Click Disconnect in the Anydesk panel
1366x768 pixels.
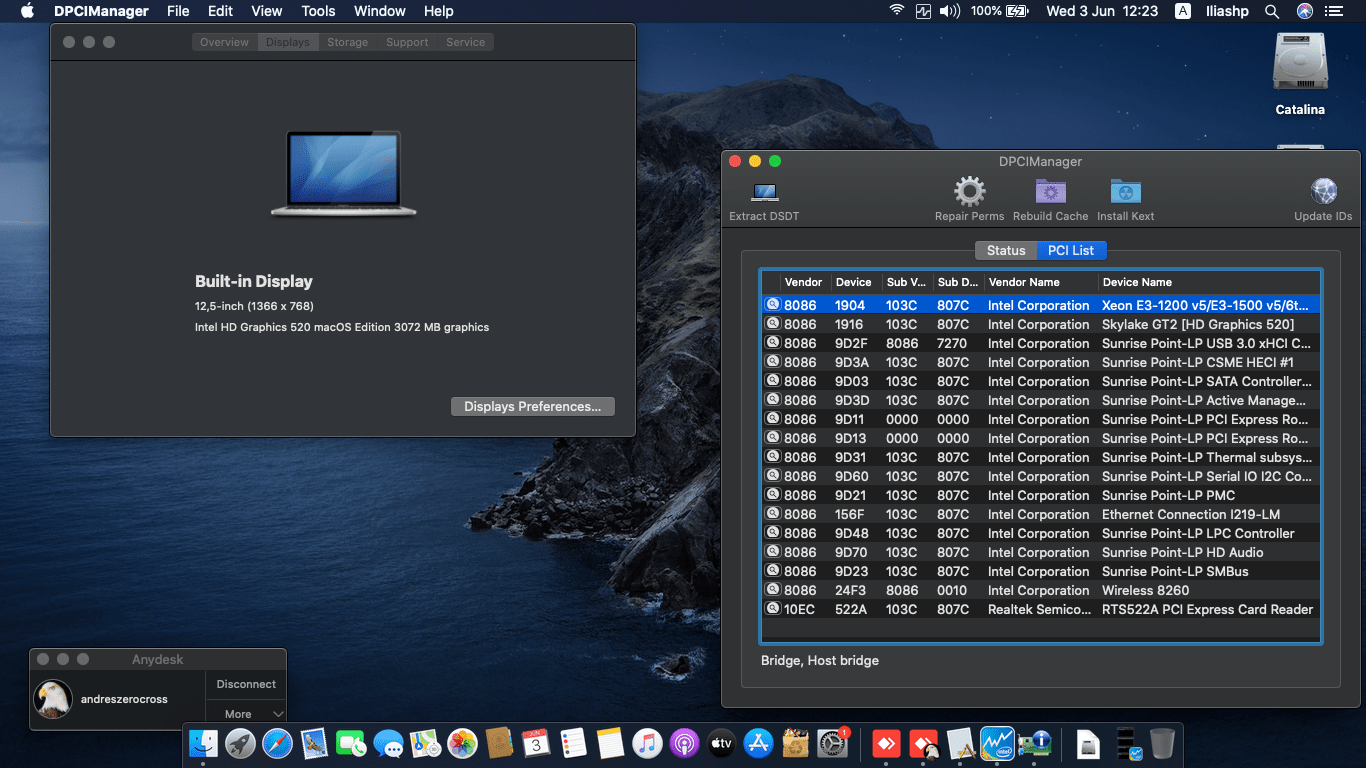246,684
